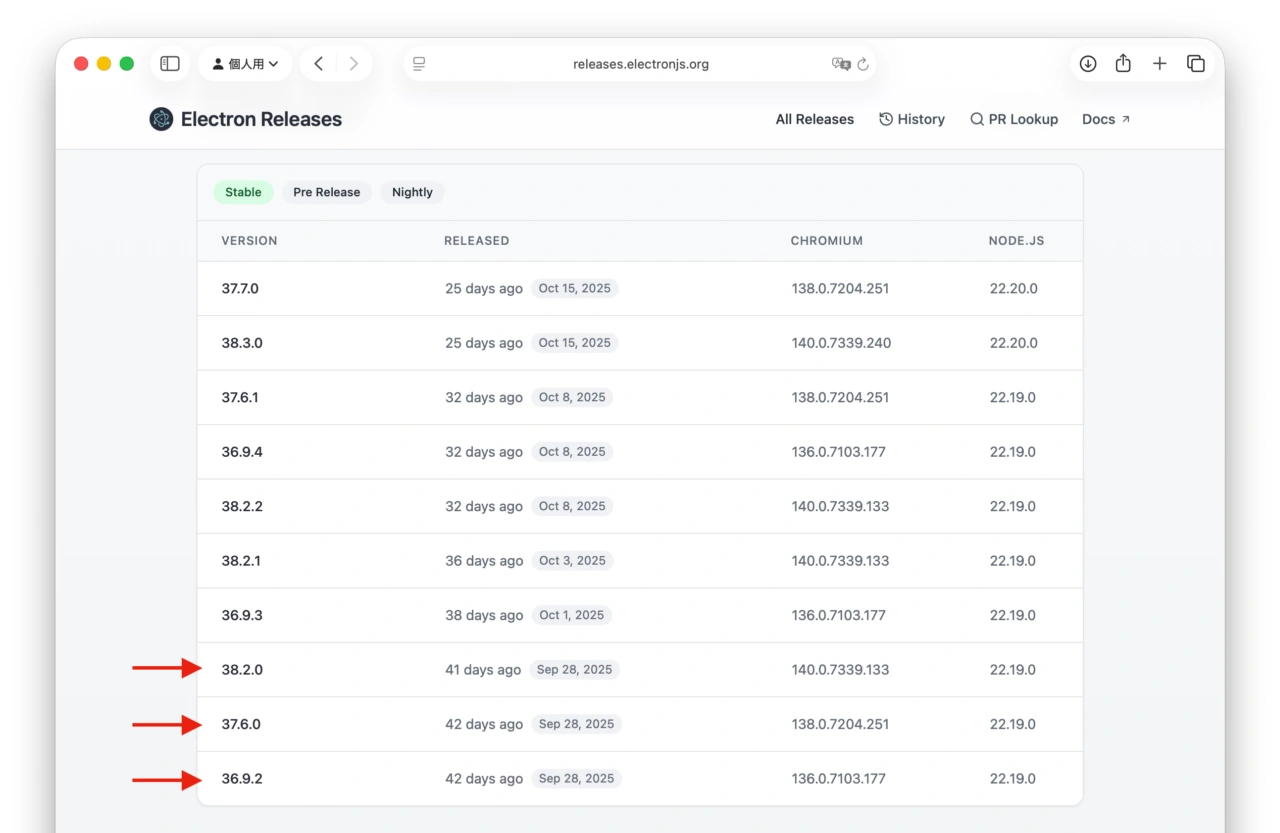Deselect the Stable release filter
This screenshot has height=833, width=1280.
[x=243, y=192]
